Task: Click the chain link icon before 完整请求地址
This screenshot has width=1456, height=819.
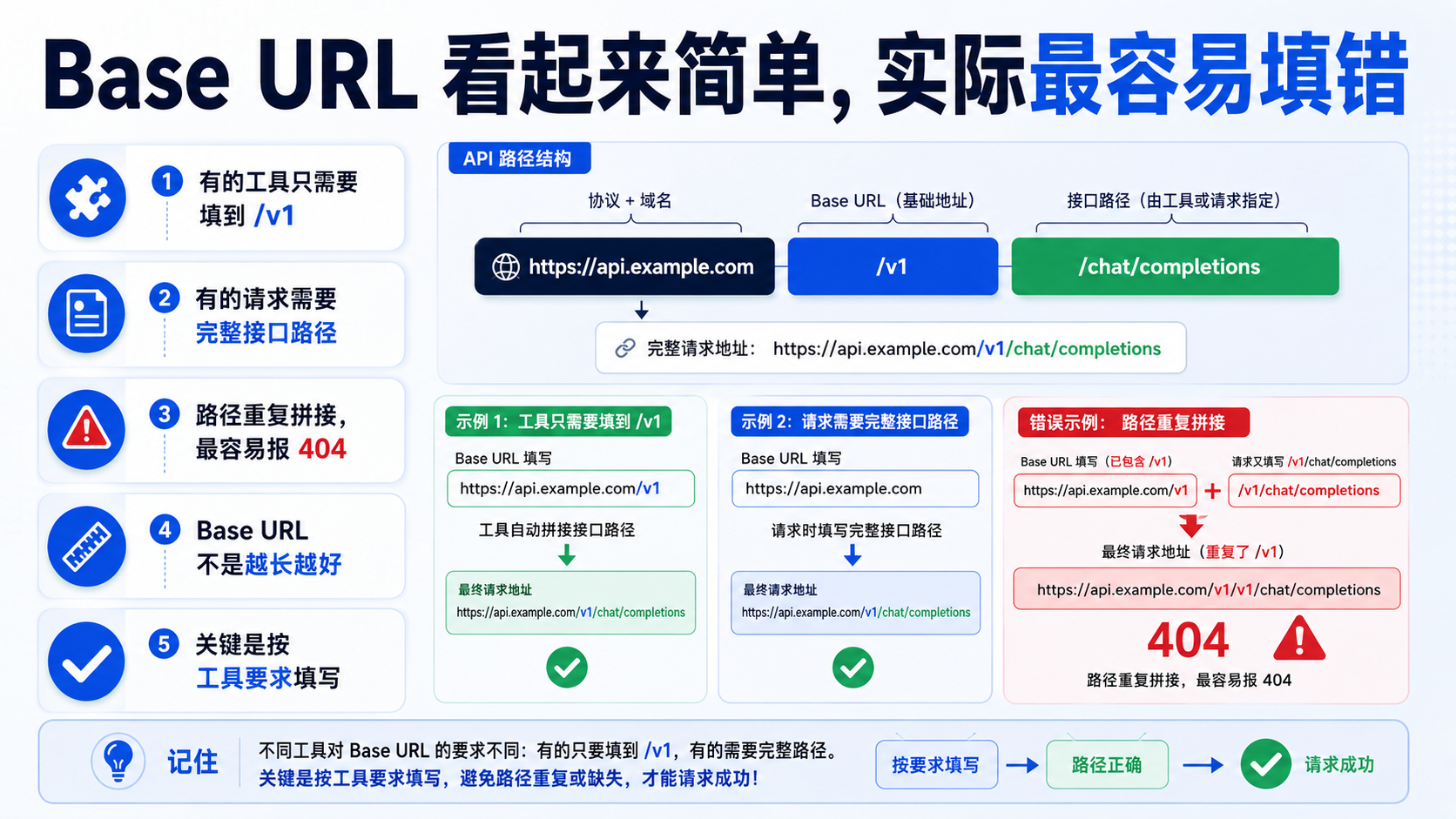Action: pyautogui.click(x=624, y=348)
